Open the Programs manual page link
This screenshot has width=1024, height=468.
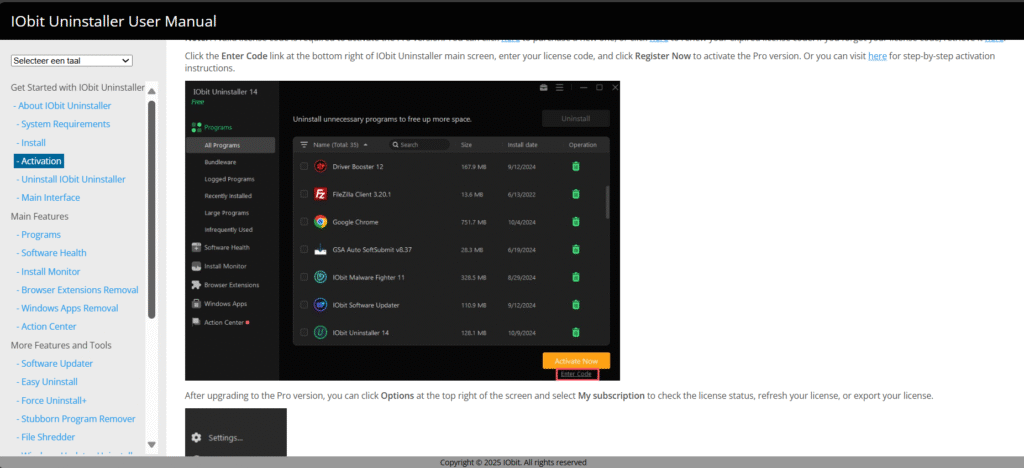pyautogui.click(x=39, y=234)
